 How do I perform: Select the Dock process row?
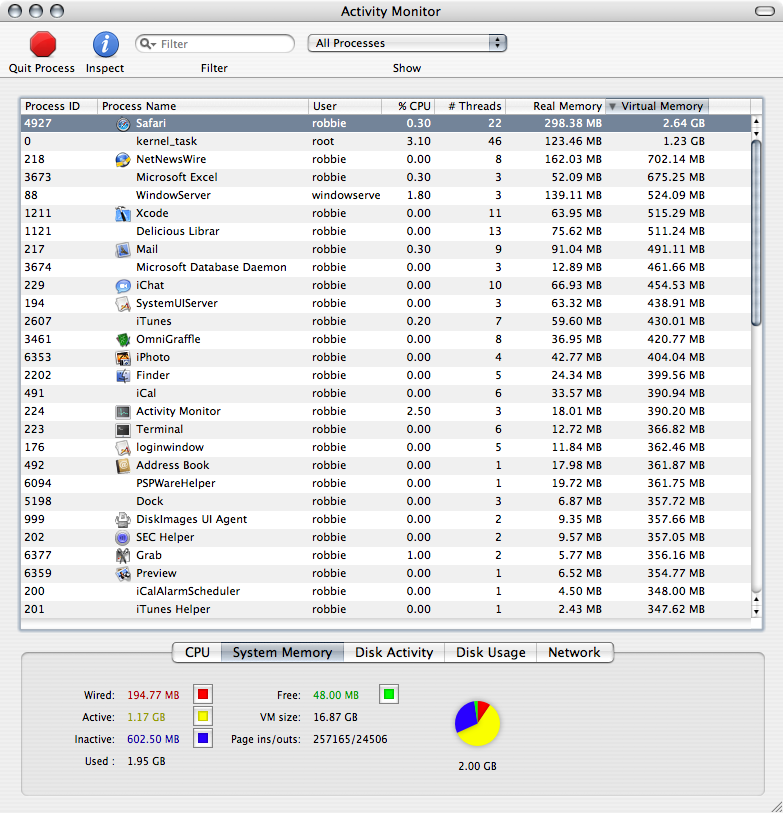[x=386, y=501]
